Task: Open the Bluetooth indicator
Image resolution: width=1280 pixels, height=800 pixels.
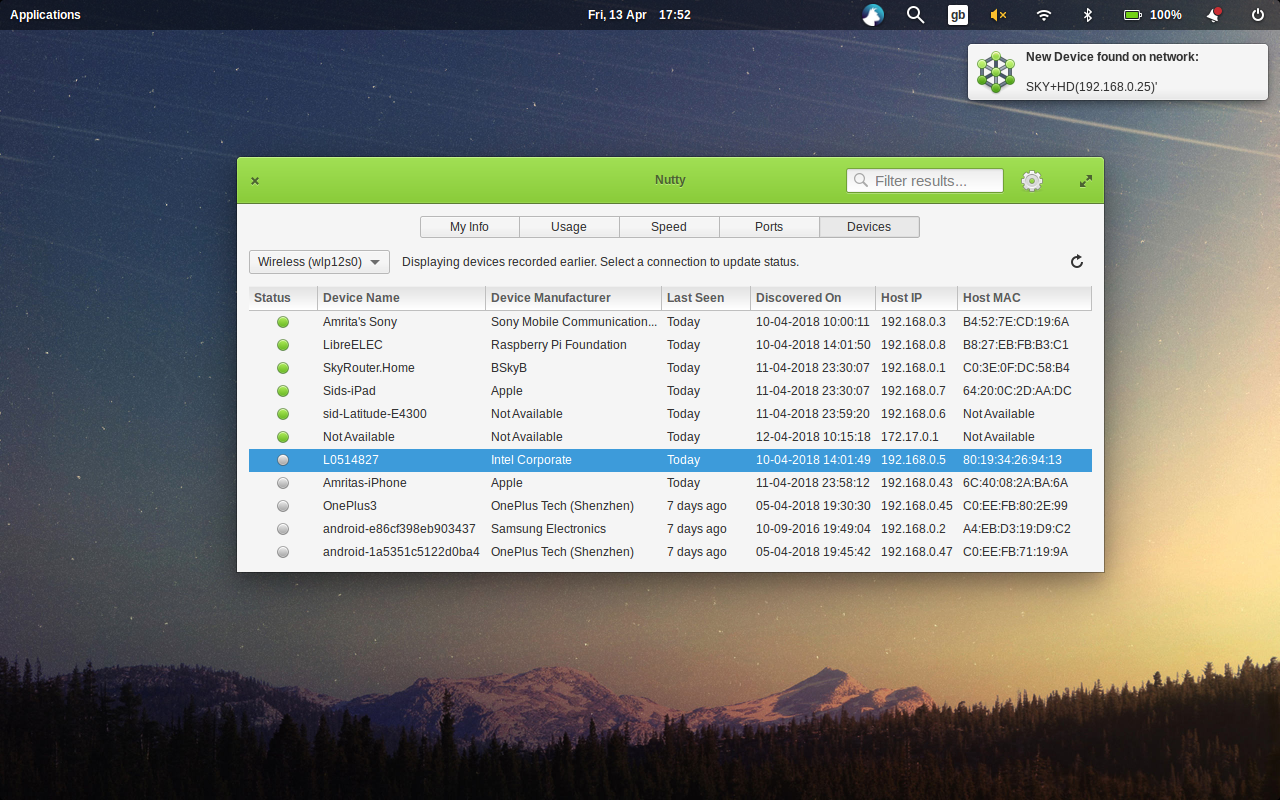Action: tap(1088, 15)
